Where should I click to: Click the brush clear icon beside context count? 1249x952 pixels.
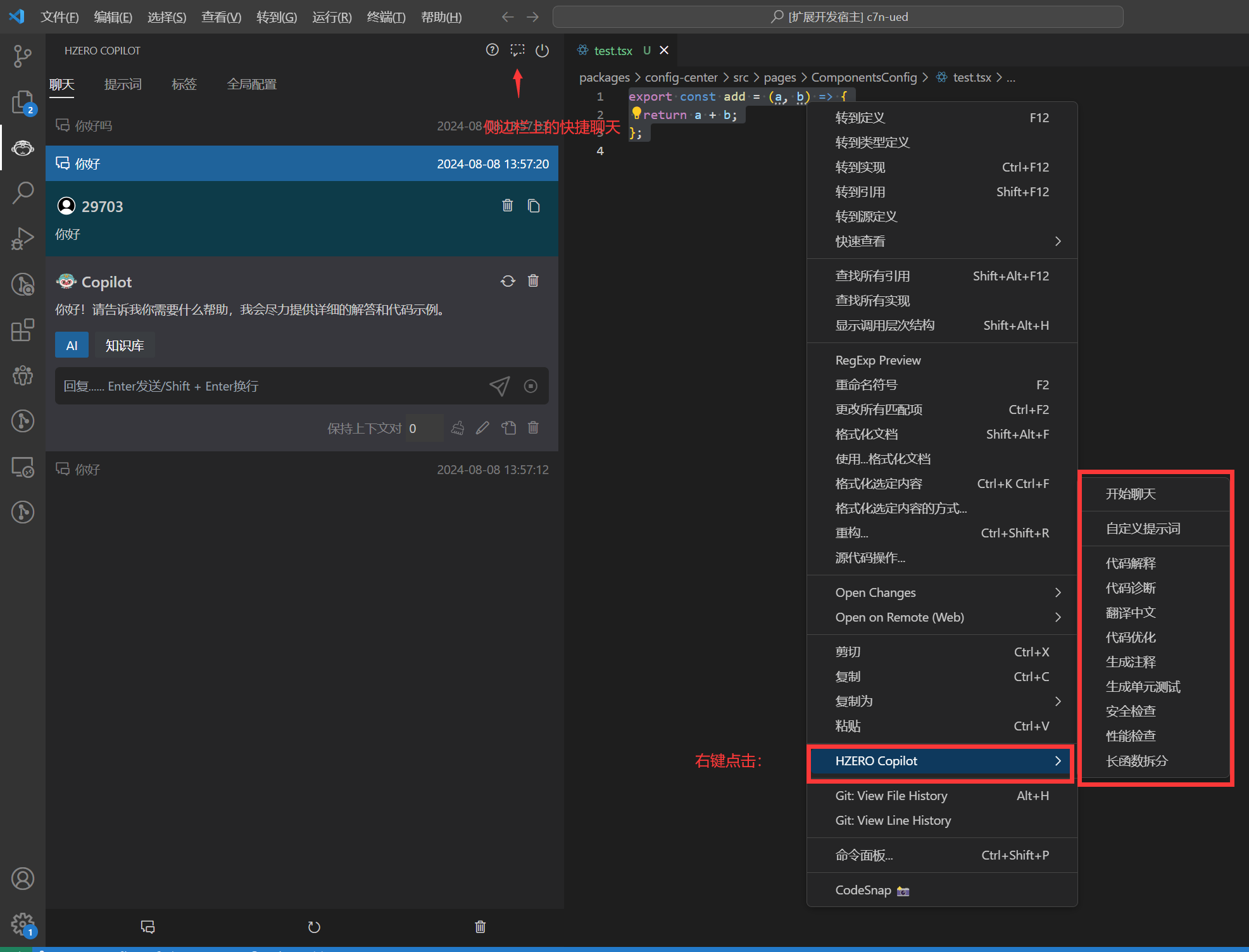tap(457, 428)
